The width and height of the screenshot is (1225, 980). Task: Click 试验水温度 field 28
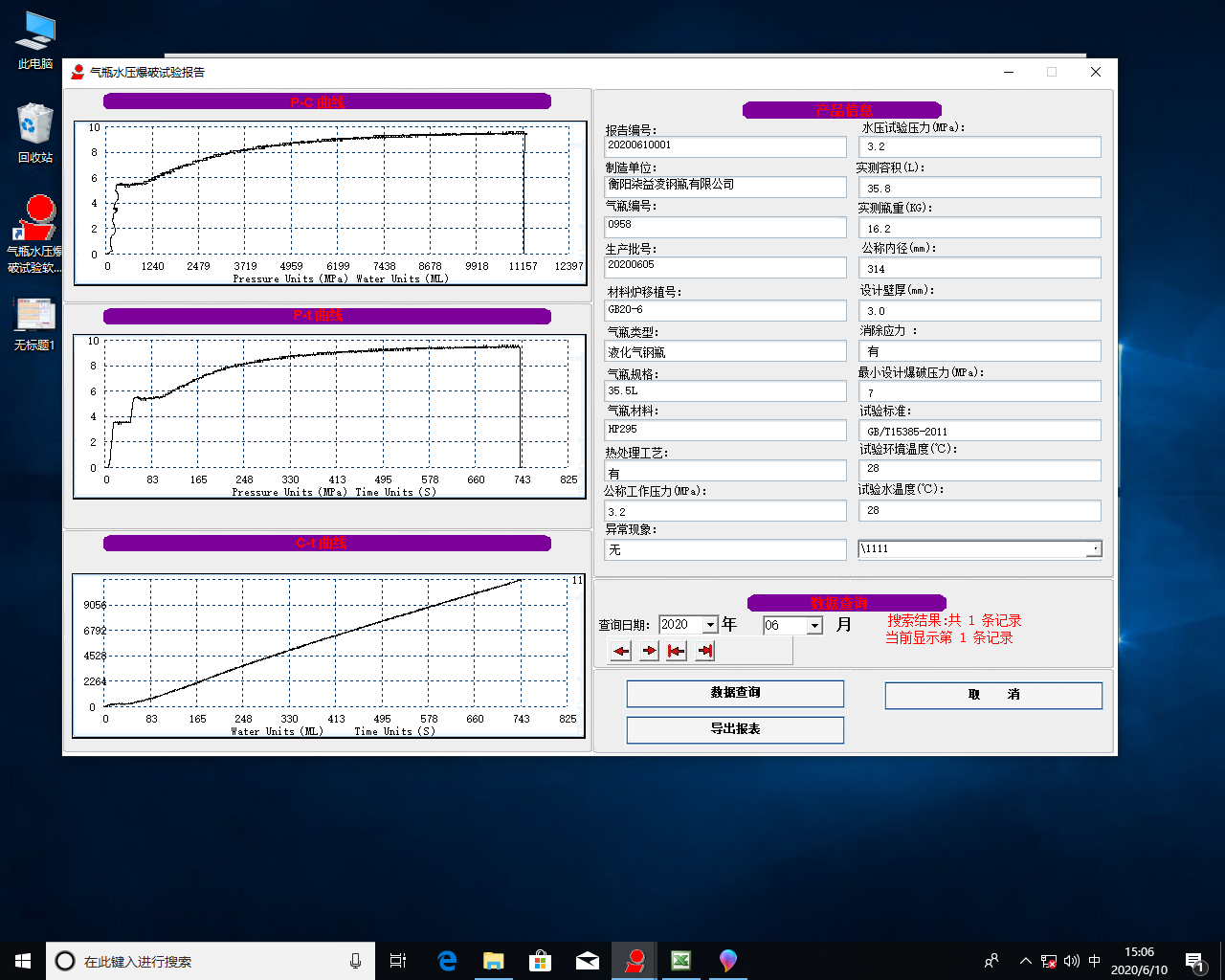click(x=980, y=511)
